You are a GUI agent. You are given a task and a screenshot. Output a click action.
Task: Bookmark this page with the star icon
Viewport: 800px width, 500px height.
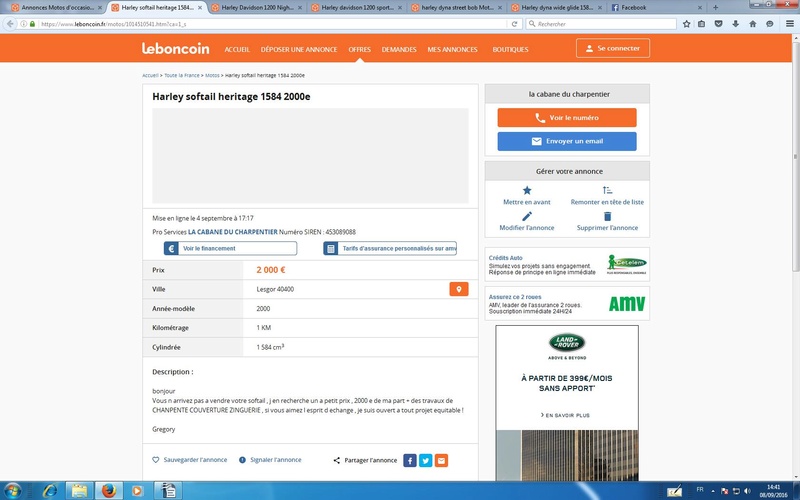[687, 24]
